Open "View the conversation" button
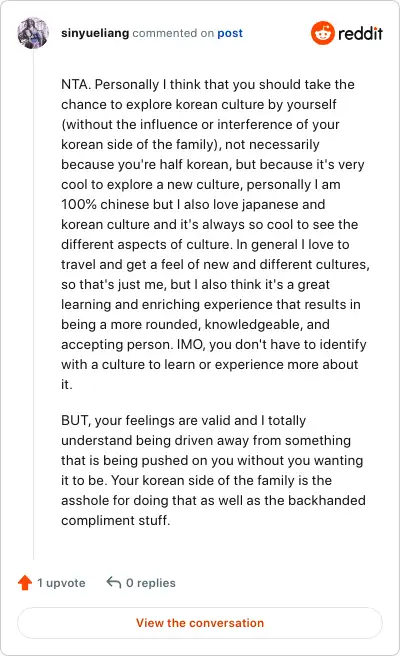Viewport: 400px width, 656px height. pos(200,623)
